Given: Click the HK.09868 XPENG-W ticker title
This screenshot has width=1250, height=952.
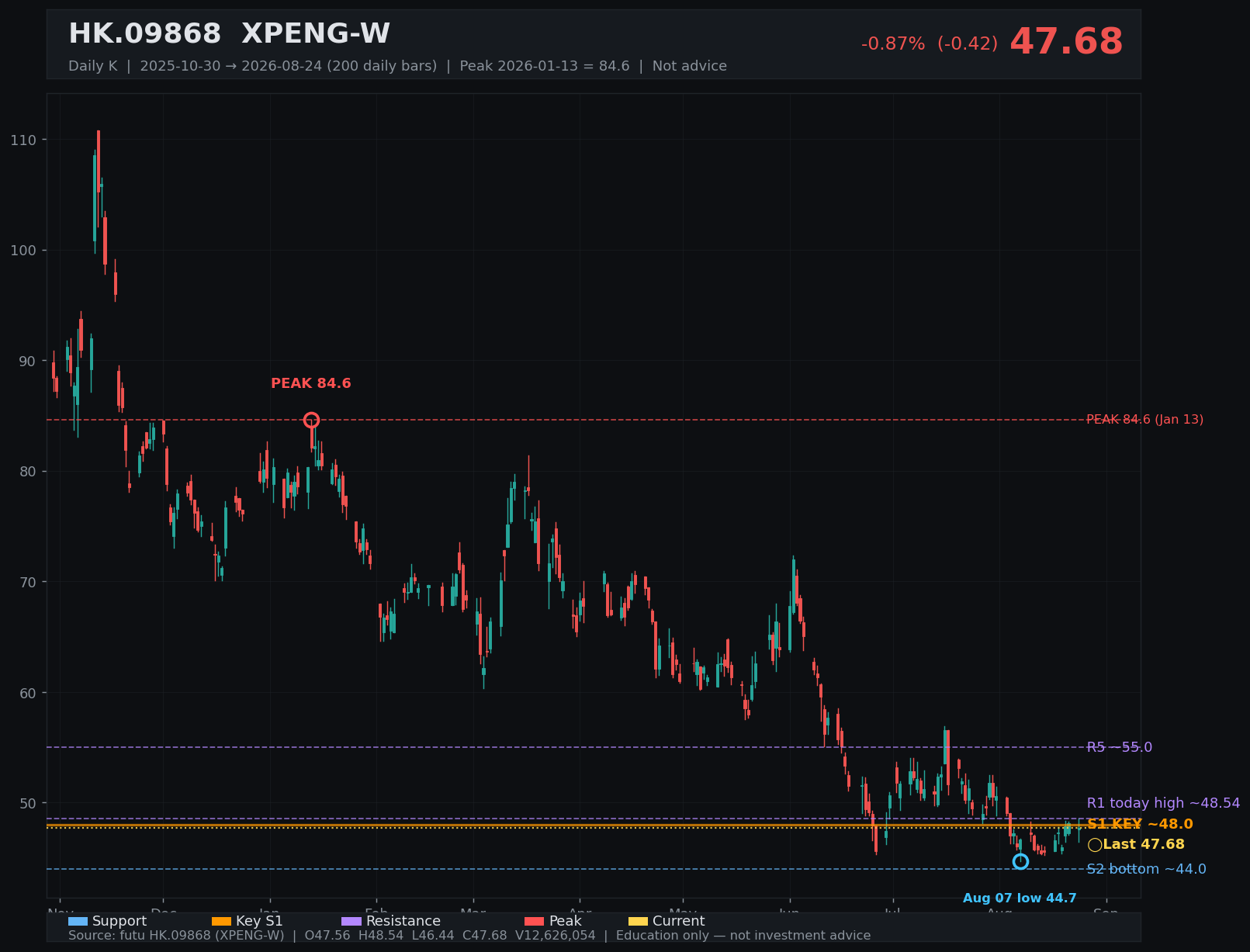Looking at the screenshot, I should 229,34.
